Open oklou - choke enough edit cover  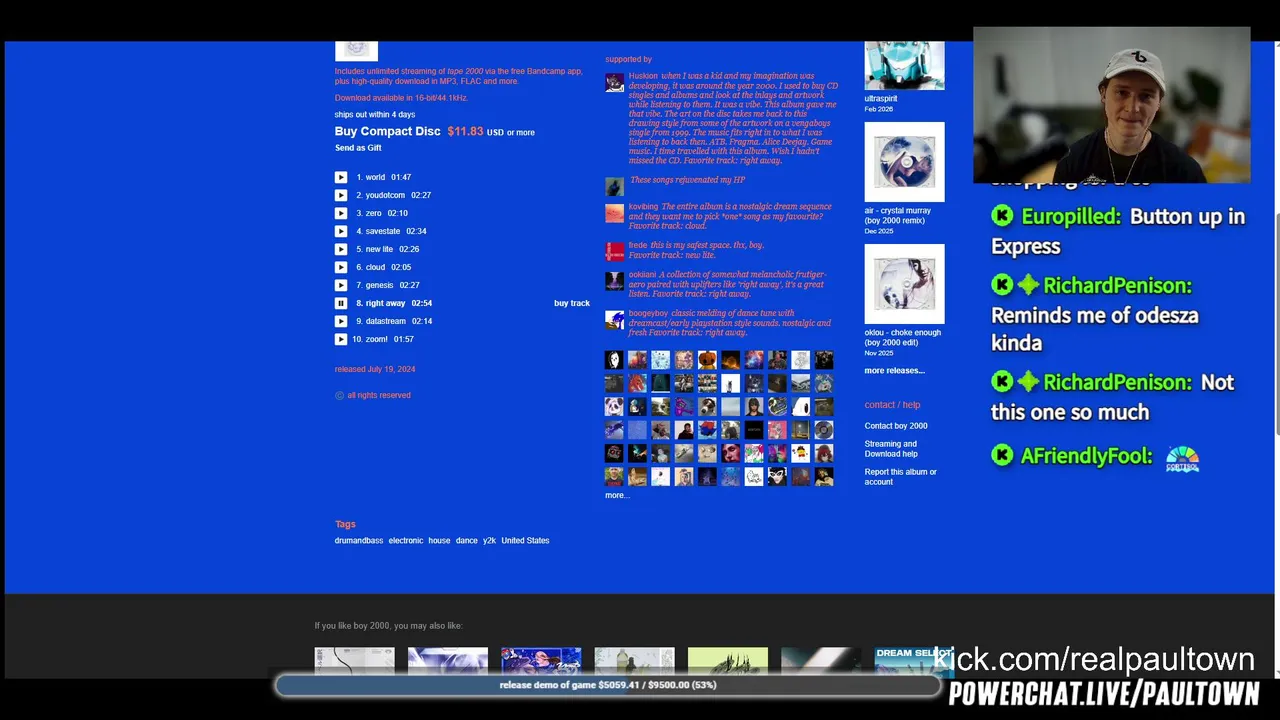pos(904,284)
